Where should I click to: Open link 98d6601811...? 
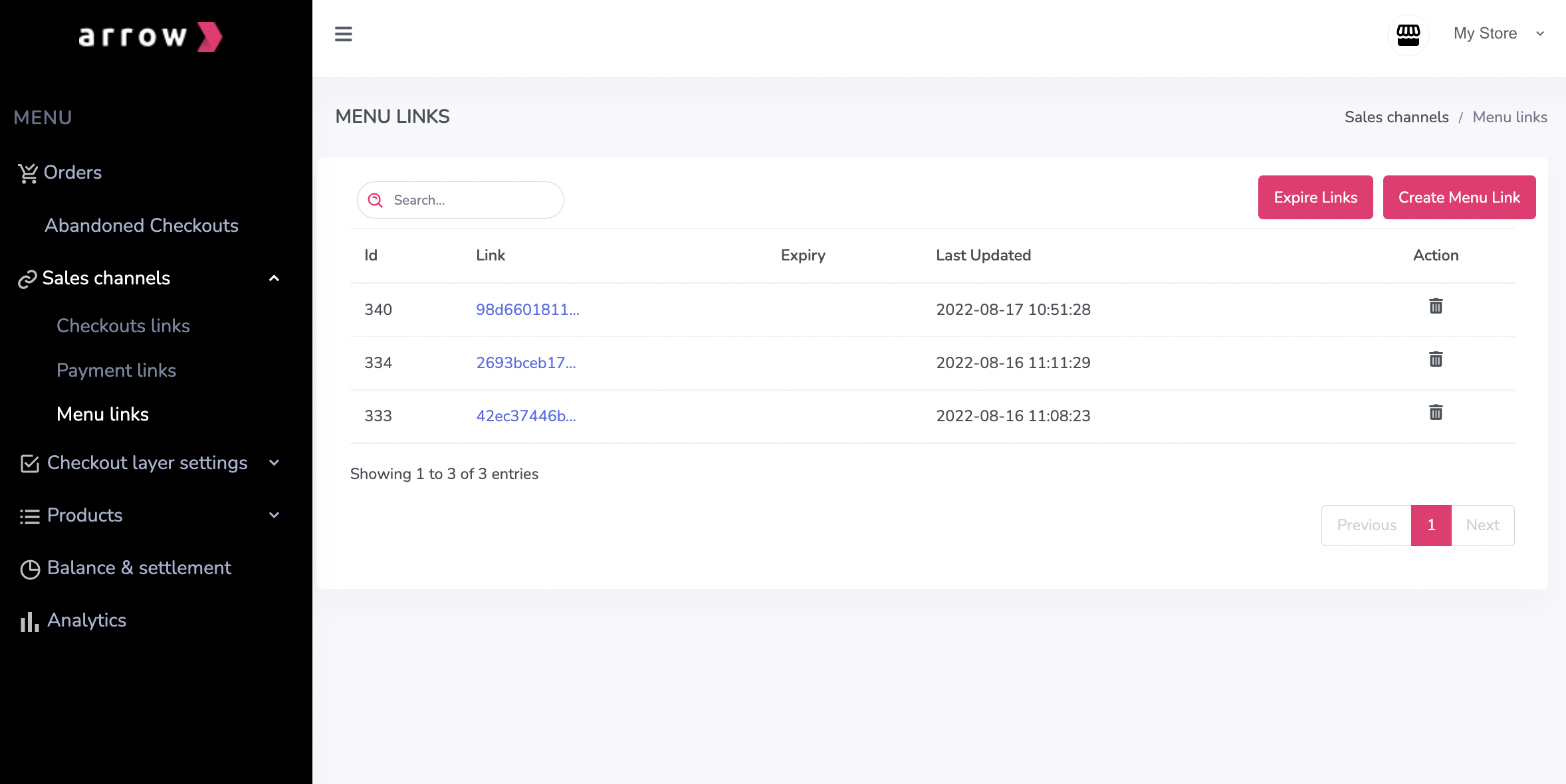[x=527, y=310]
